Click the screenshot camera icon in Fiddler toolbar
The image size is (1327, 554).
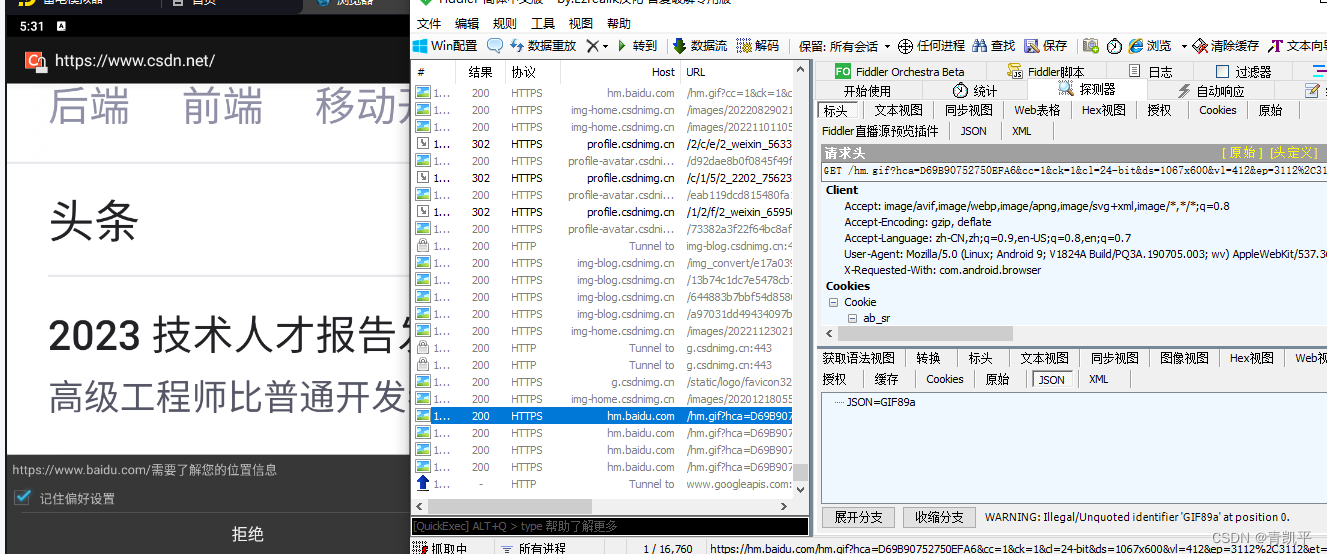pos(1091,46)
